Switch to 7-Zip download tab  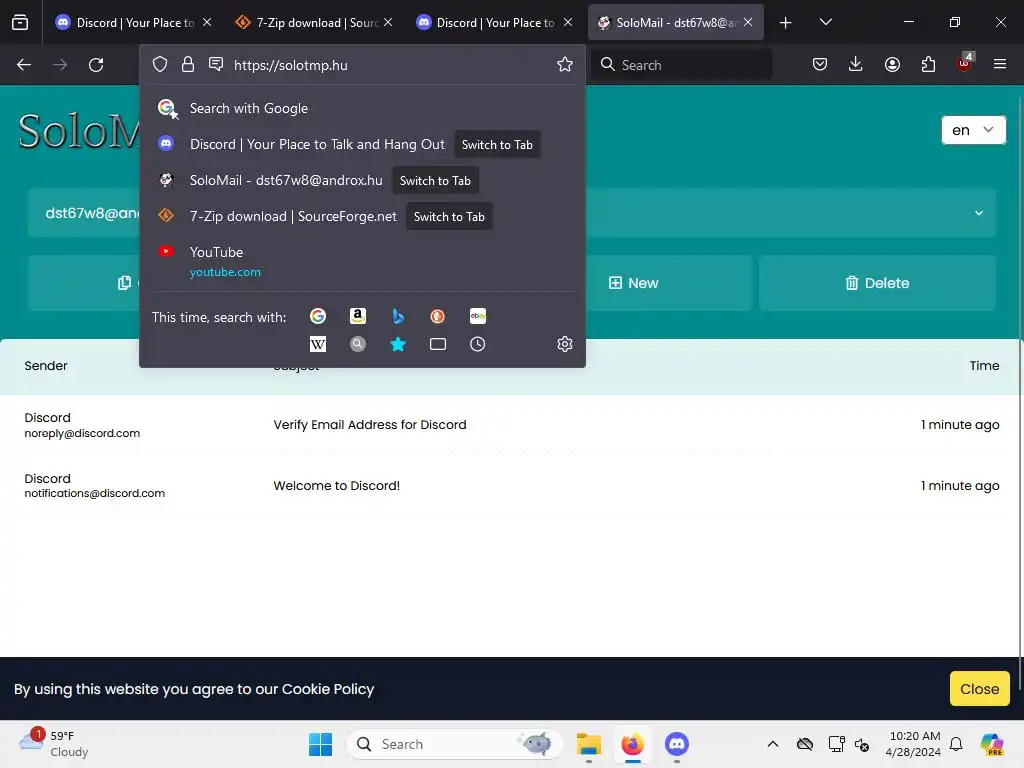[315, 22]
